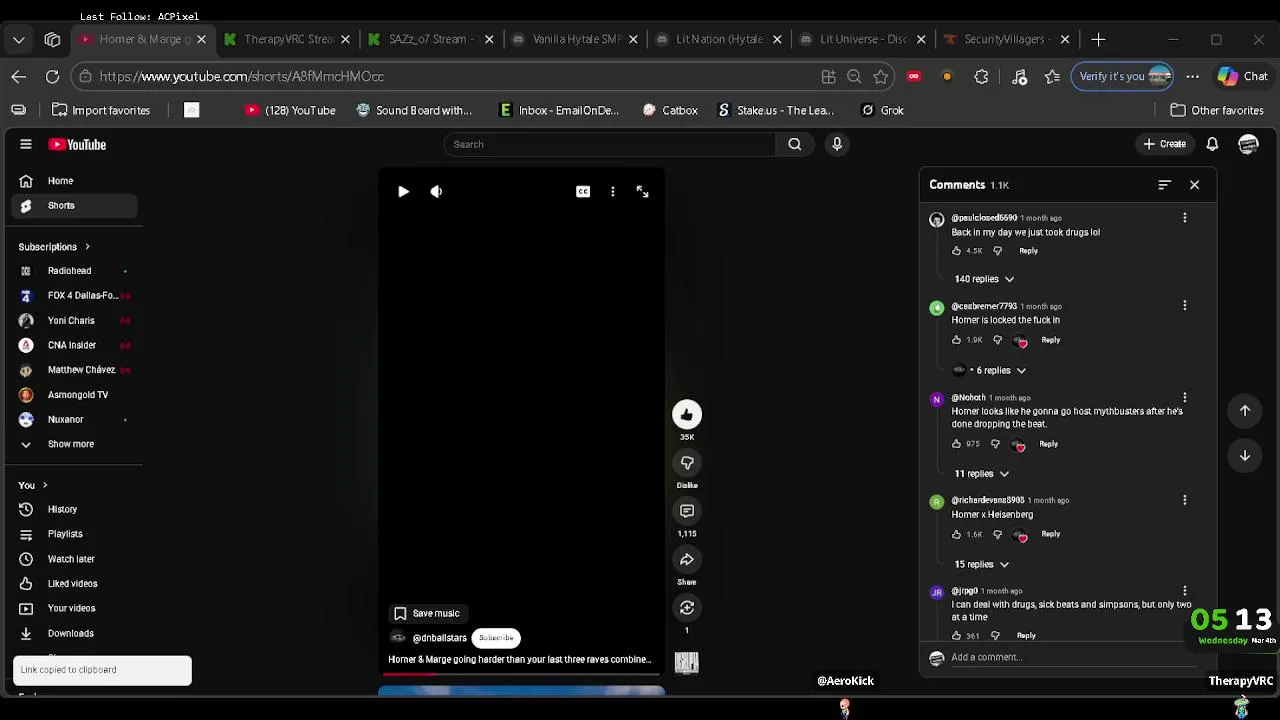The width and height of the screenshot is (1280, 720).
Task: Add this page to favorites star
Action: (881, 76)
